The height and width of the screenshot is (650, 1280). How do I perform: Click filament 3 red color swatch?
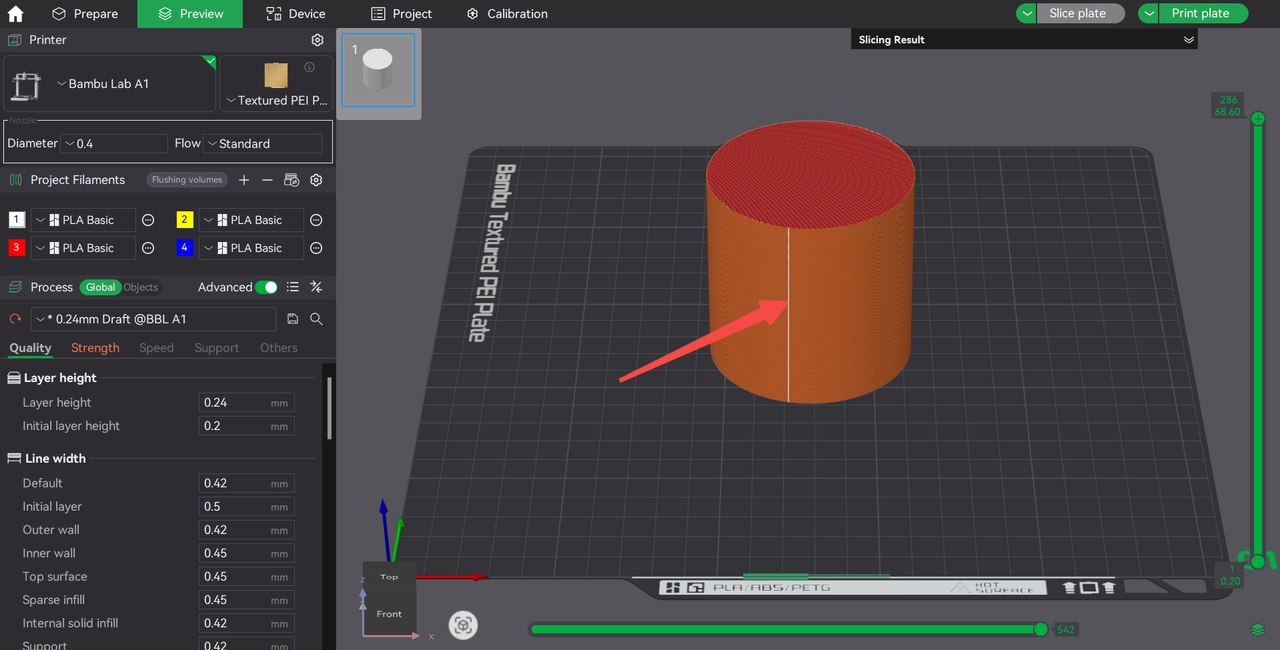click(x=17, y=248)
